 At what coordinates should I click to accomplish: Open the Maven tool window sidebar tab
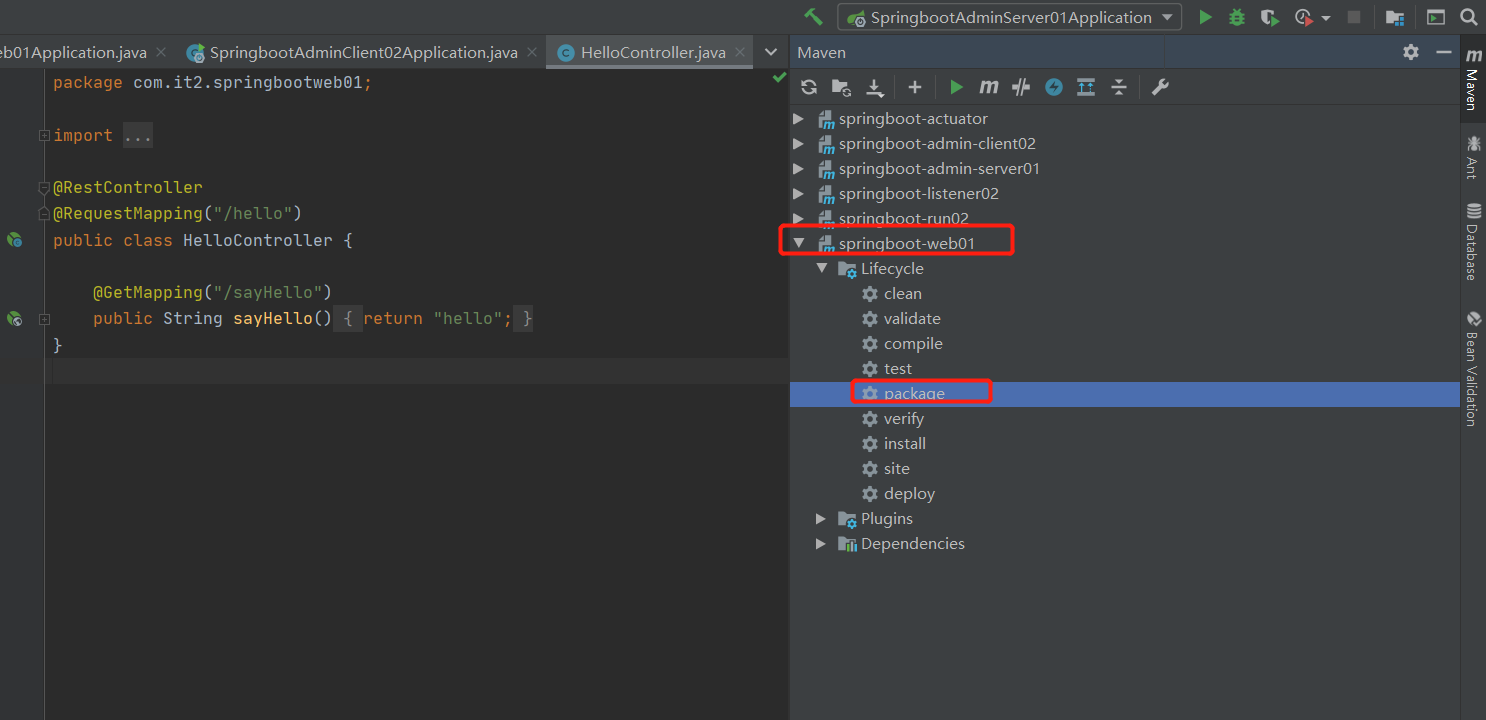[1472, 78]
